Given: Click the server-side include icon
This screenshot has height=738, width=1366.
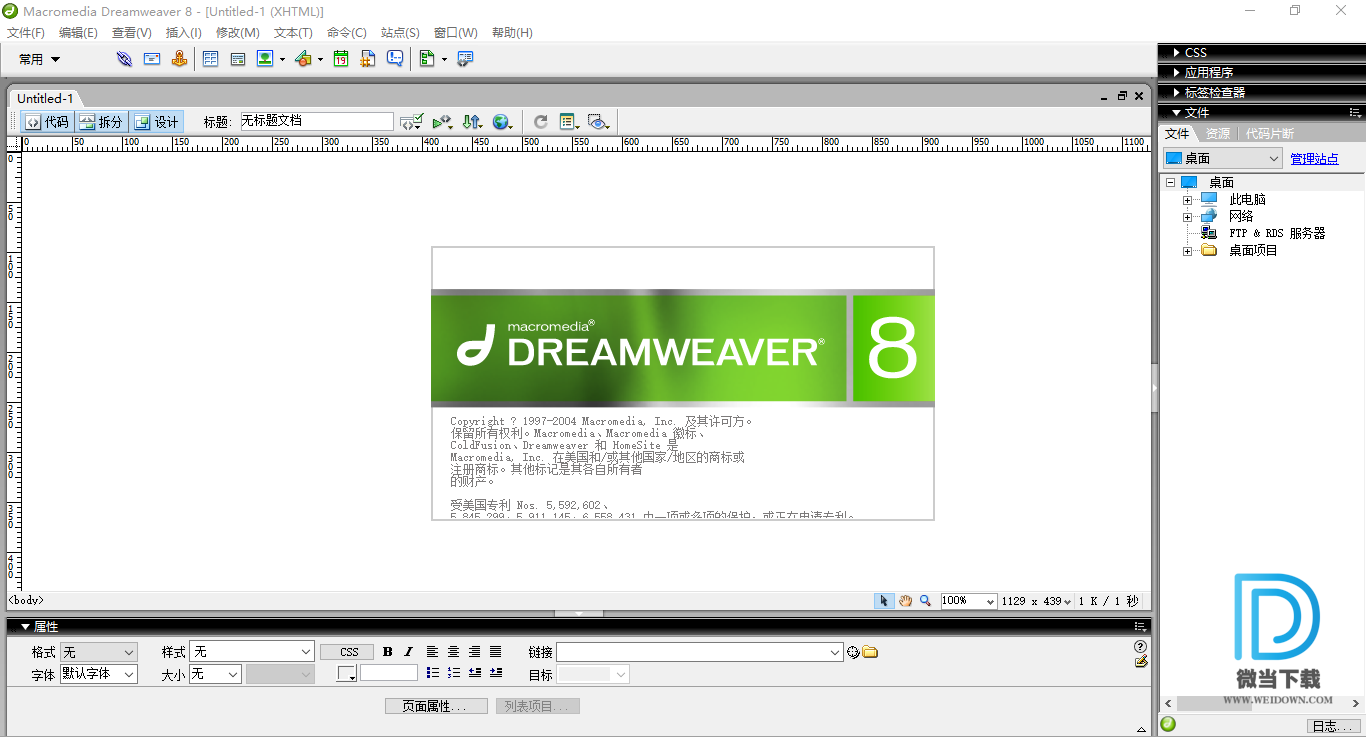Looking at the screenshot, I should pos(368,59).
